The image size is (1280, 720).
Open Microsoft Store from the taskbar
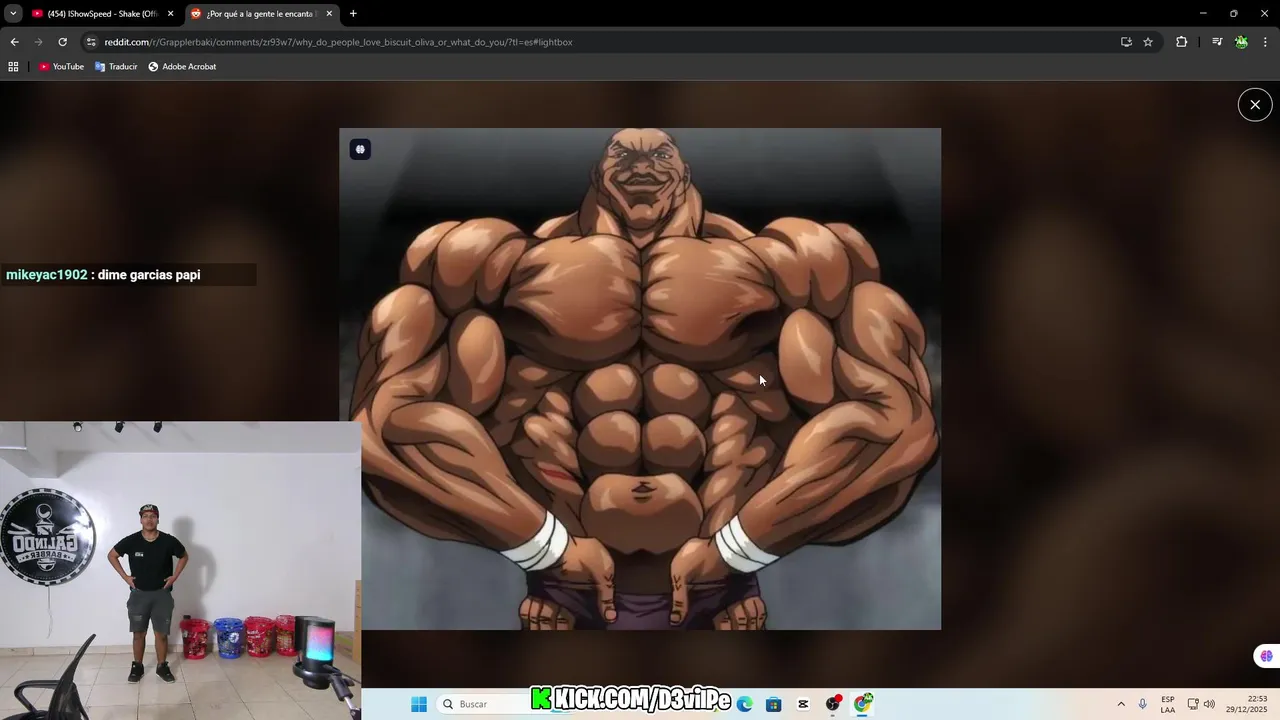coord(774,704)
